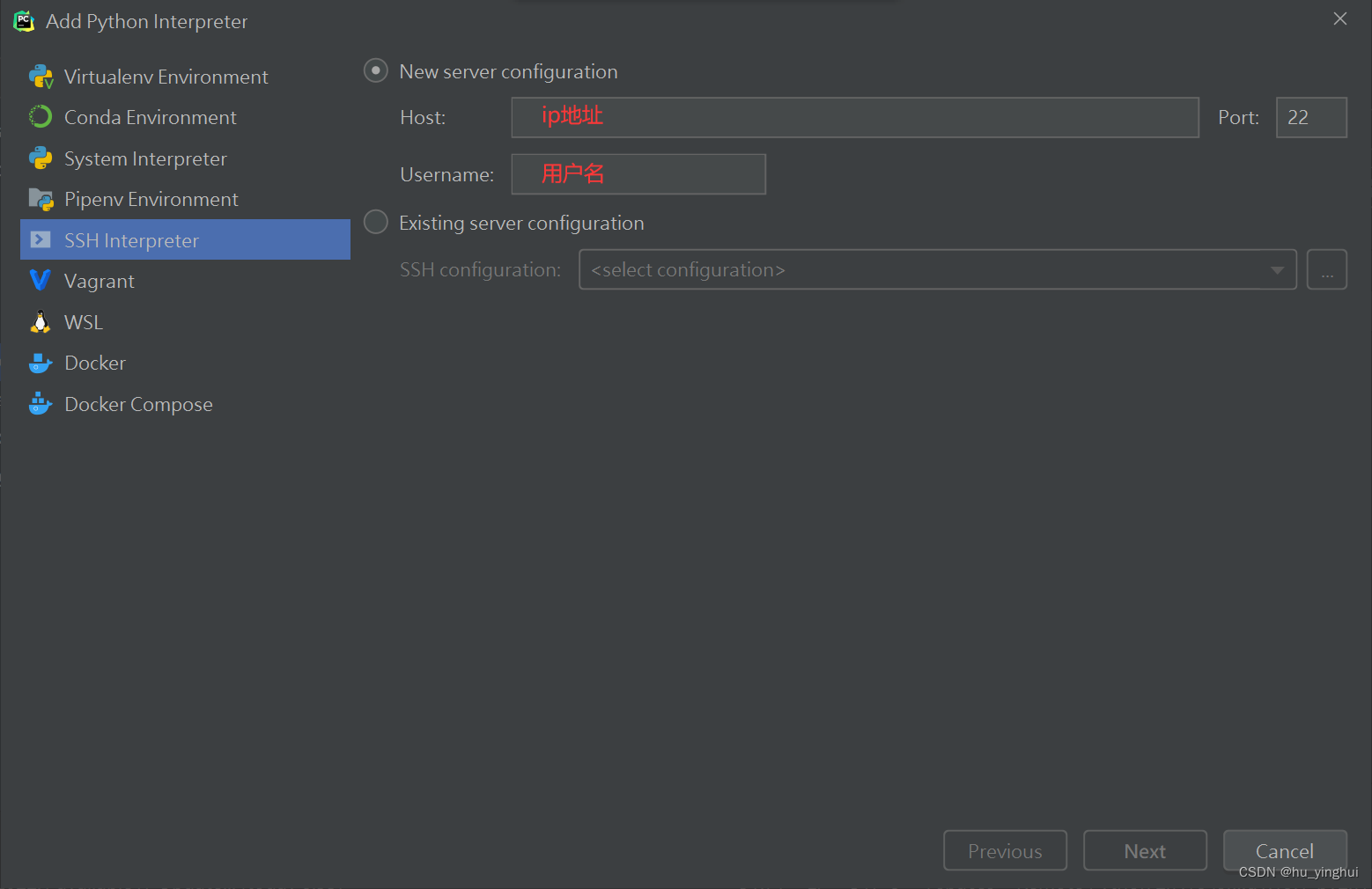Click the Pipenv Environment icon
Viewport: 1372px width, 889px height.
click(41, 199)
